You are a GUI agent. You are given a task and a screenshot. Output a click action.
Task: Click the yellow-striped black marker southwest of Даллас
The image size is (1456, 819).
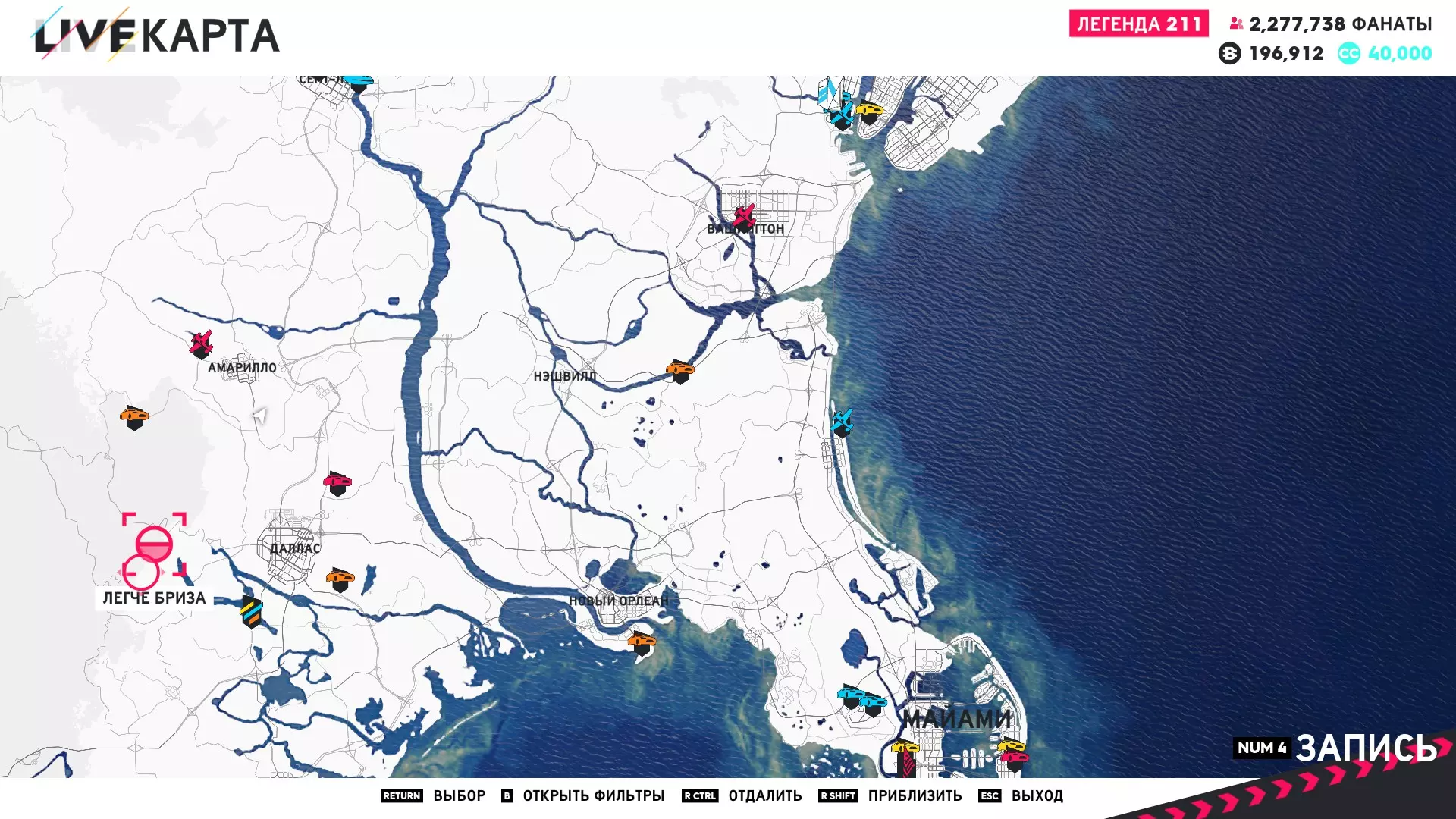pyautogui.click(x=251, y=611)
